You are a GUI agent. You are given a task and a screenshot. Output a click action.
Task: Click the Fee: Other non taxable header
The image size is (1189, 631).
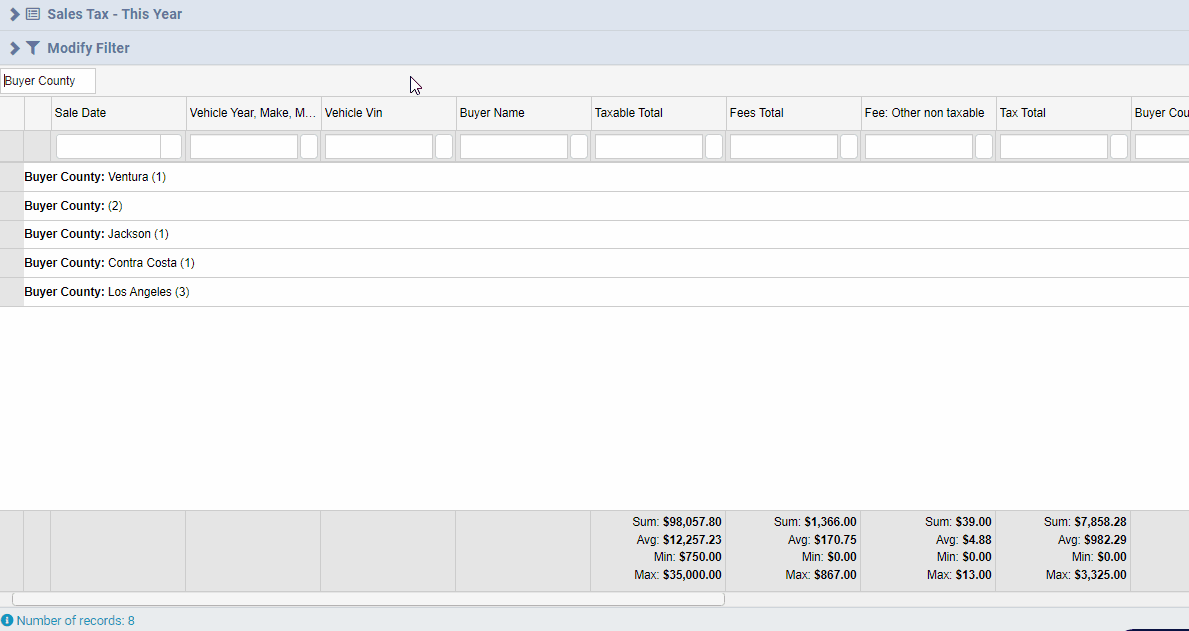tap(927, 113)
